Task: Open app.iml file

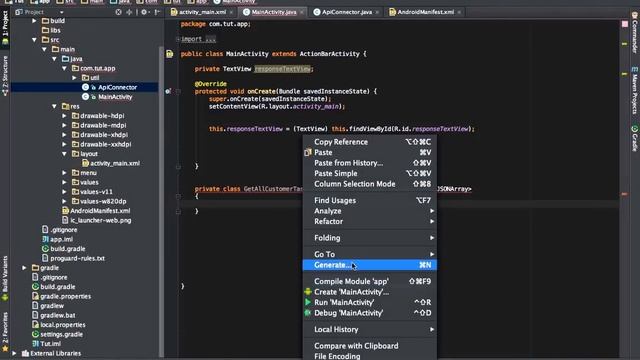Action: pyautogui.click(x=61, y=239)
